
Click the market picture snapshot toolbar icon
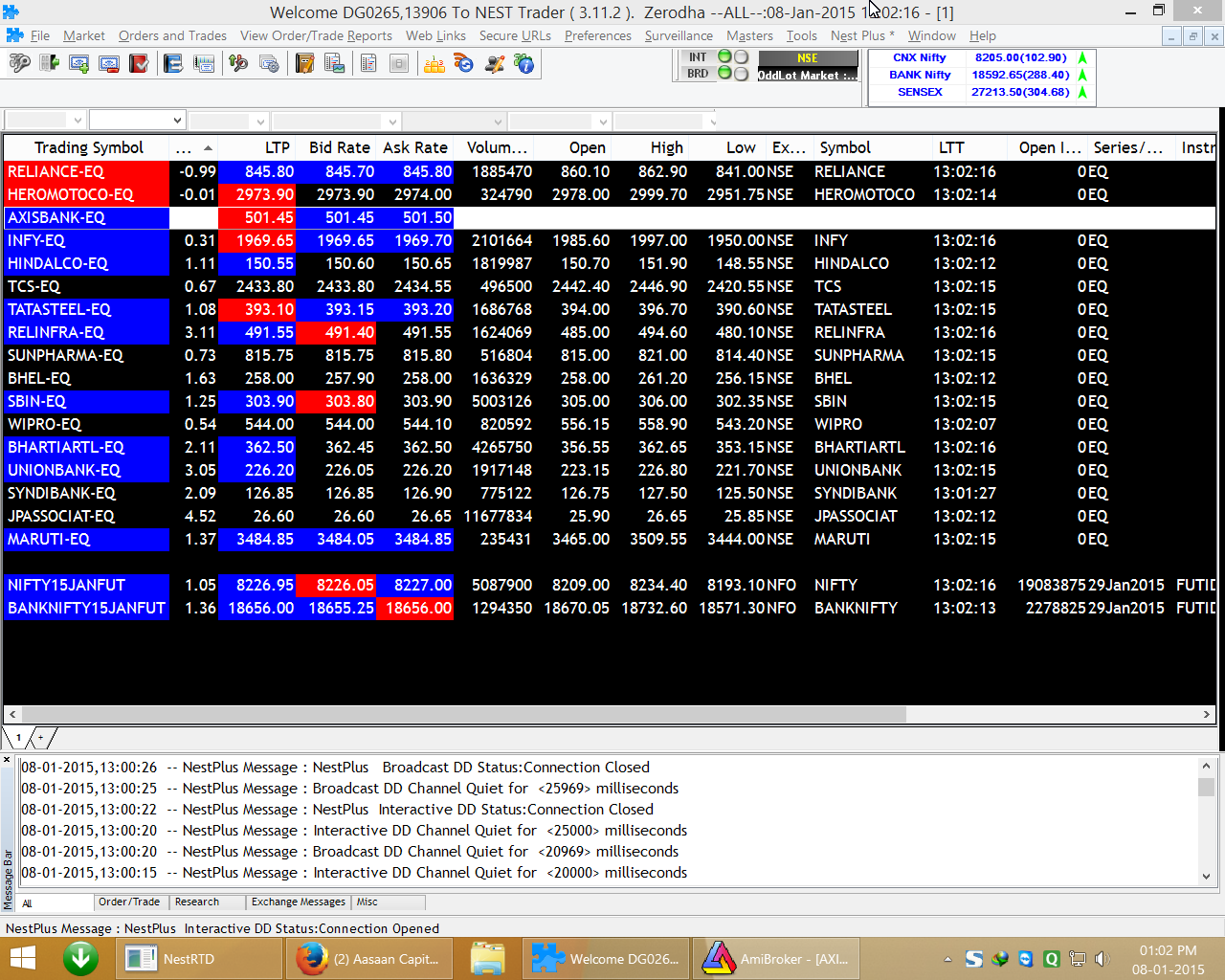click(204, 64)
